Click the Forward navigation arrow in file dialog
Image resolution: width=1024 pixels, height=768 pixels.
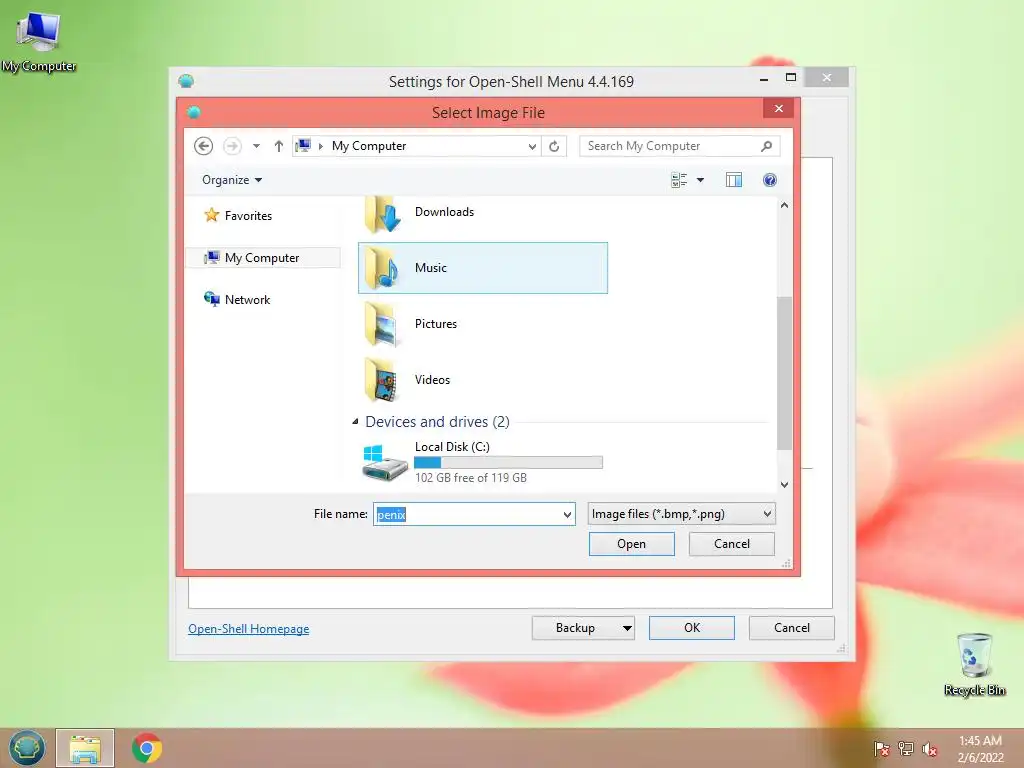pyautogui.click(x=232, y=146)
